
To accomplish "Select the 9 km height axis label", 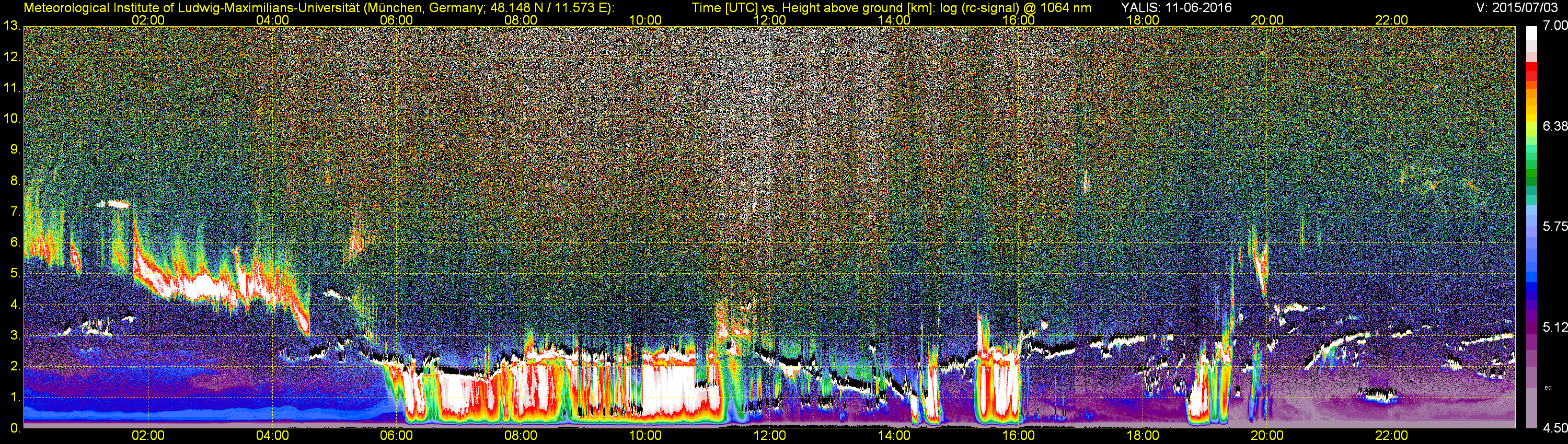I will 15,149.
